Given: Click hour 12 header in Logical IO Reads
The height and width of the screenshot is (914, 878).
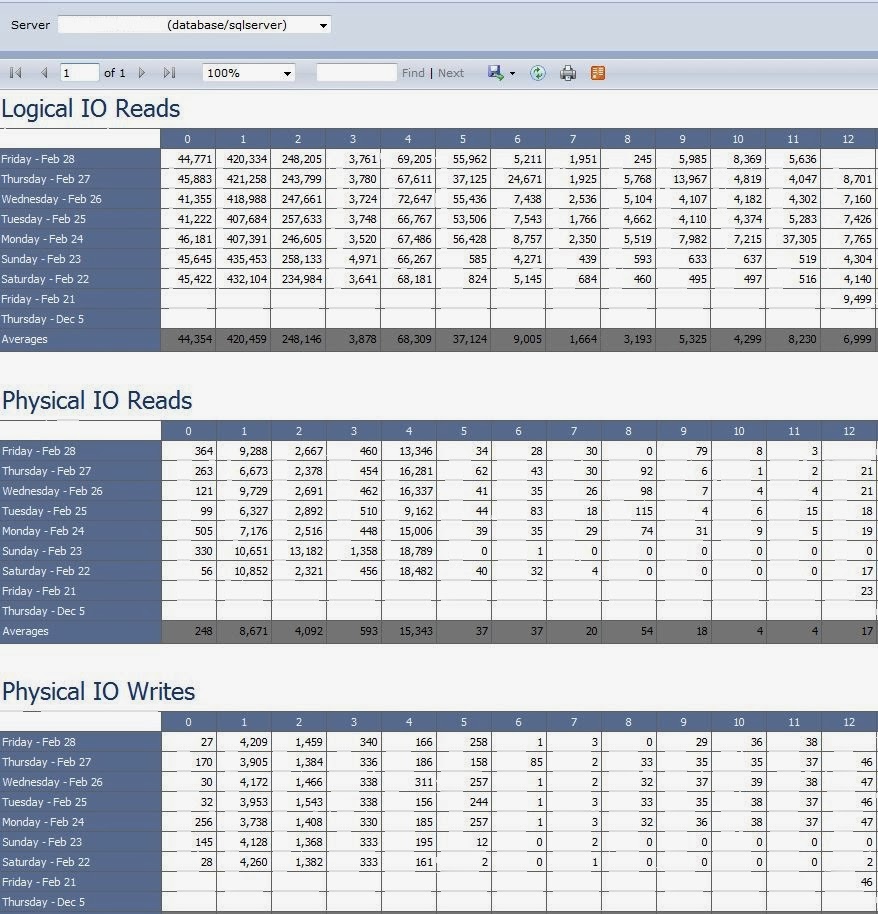Looking at the screenshot, I should (848, 139).
